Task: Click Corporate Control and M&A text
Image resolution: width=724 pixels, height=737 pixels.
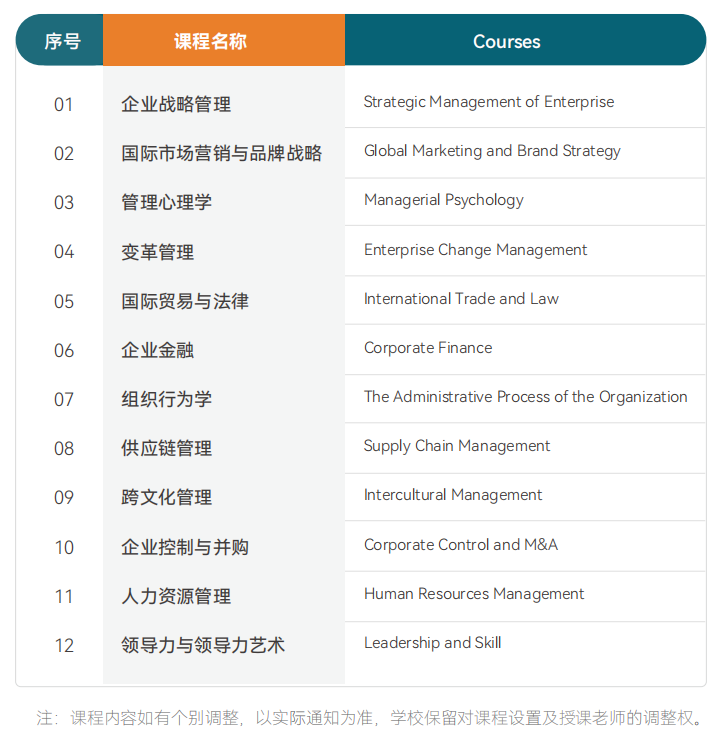Action: (x=461, y=545)
